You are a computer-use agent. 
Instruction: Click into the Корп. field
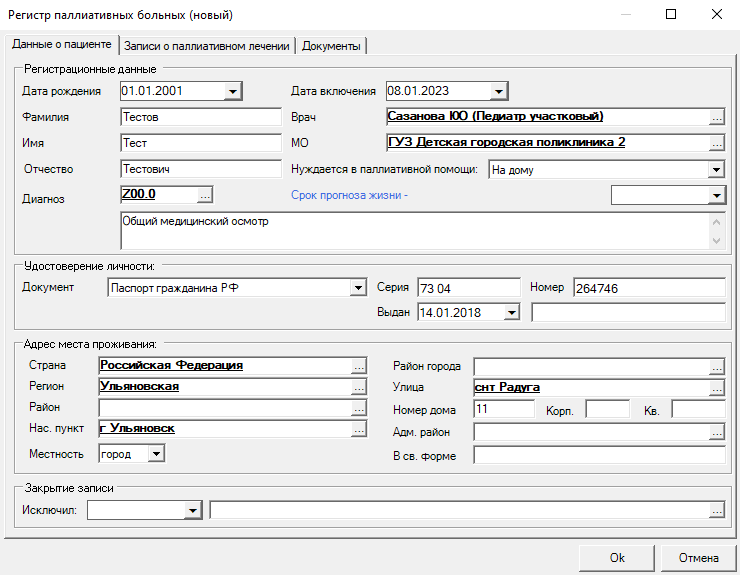pos(607,409)
